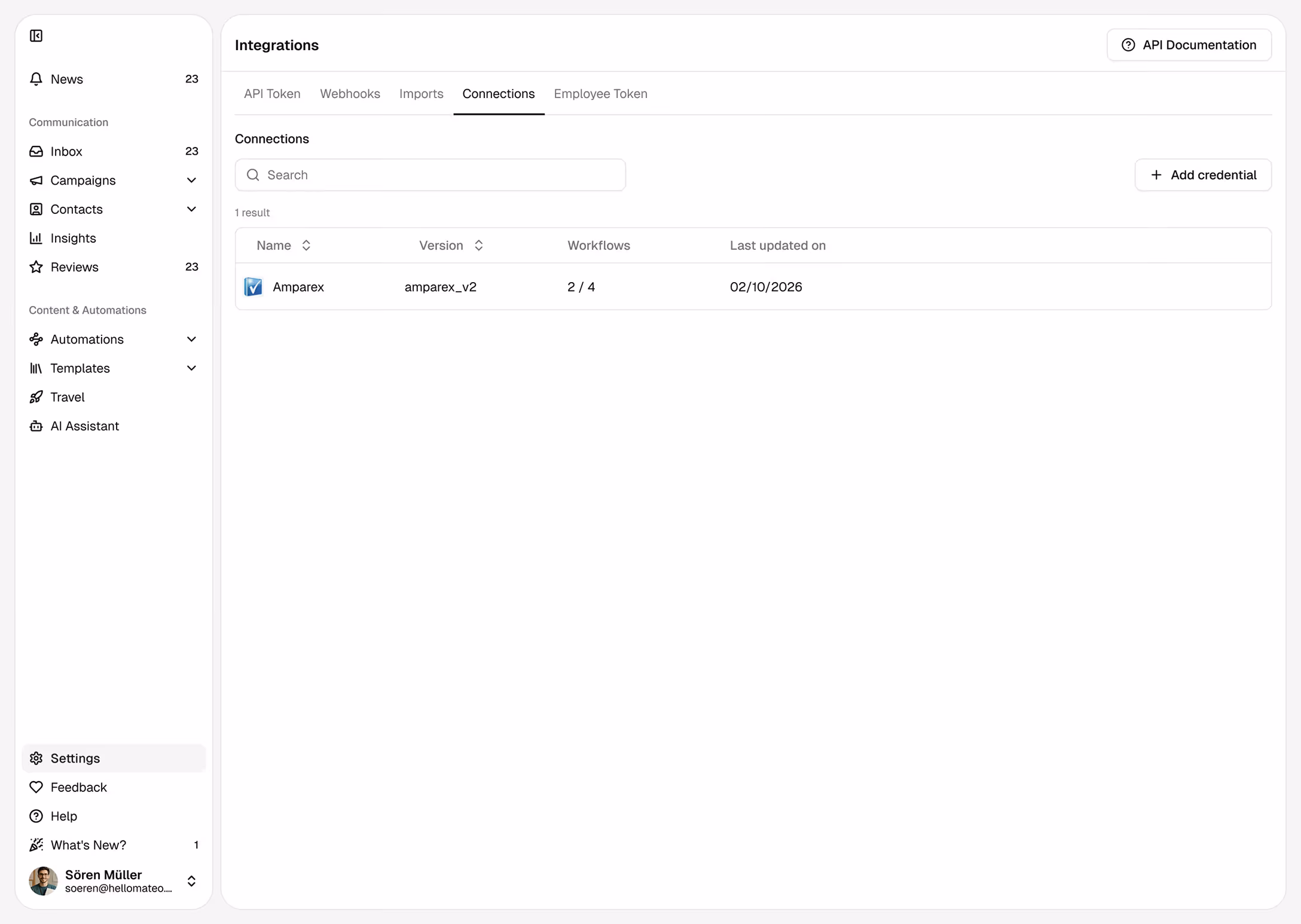Viewport: 1301px width, 924px height.
Task: Open the Sören Müller account switcher
Action: coord(191,881)
